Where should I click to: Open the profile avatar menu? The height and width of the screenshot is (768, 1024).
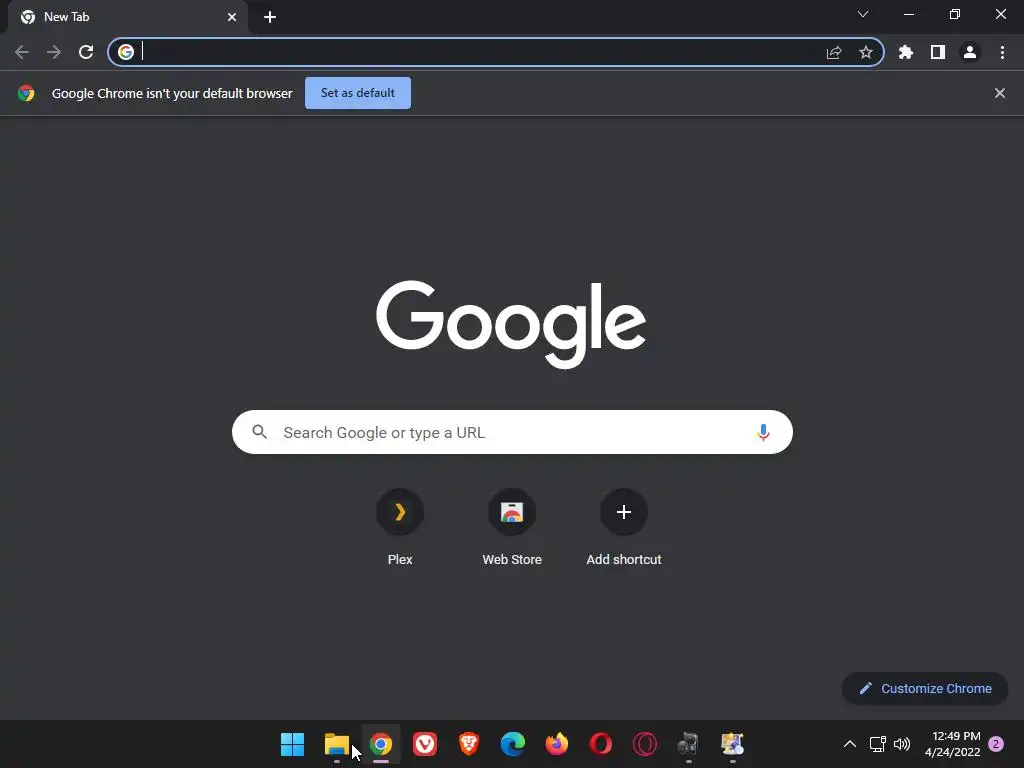click(x=970, y=52)
